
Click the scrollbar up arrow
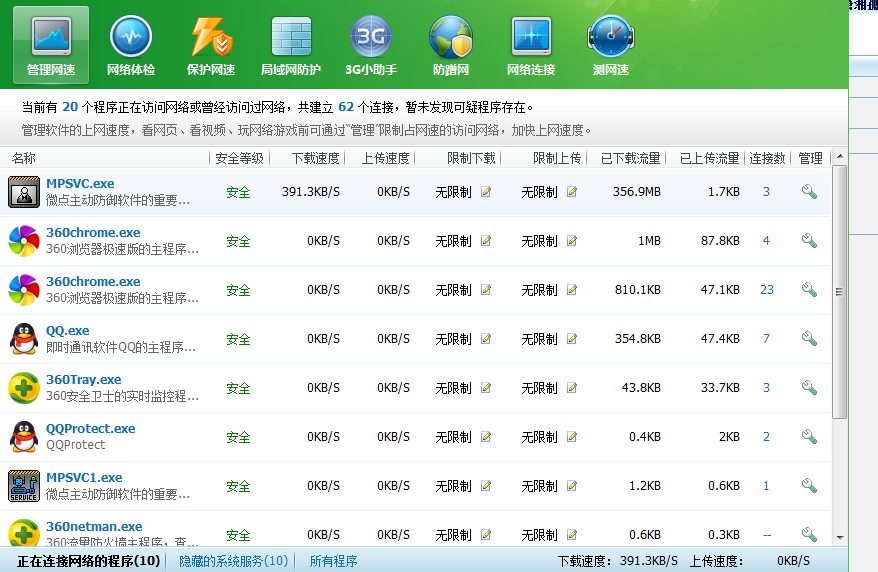[840, 157]
